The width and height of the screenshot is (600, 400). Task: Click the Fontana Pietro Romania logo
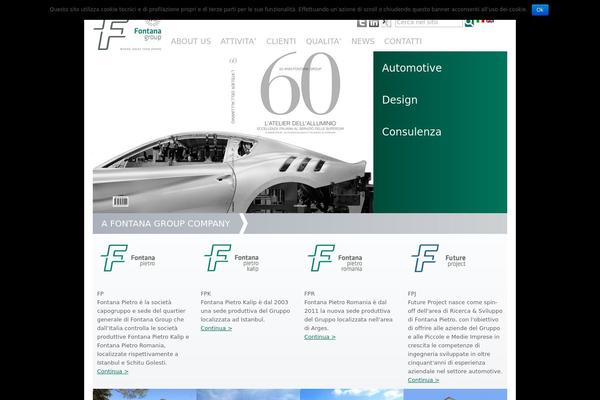(x=335, y=258)
